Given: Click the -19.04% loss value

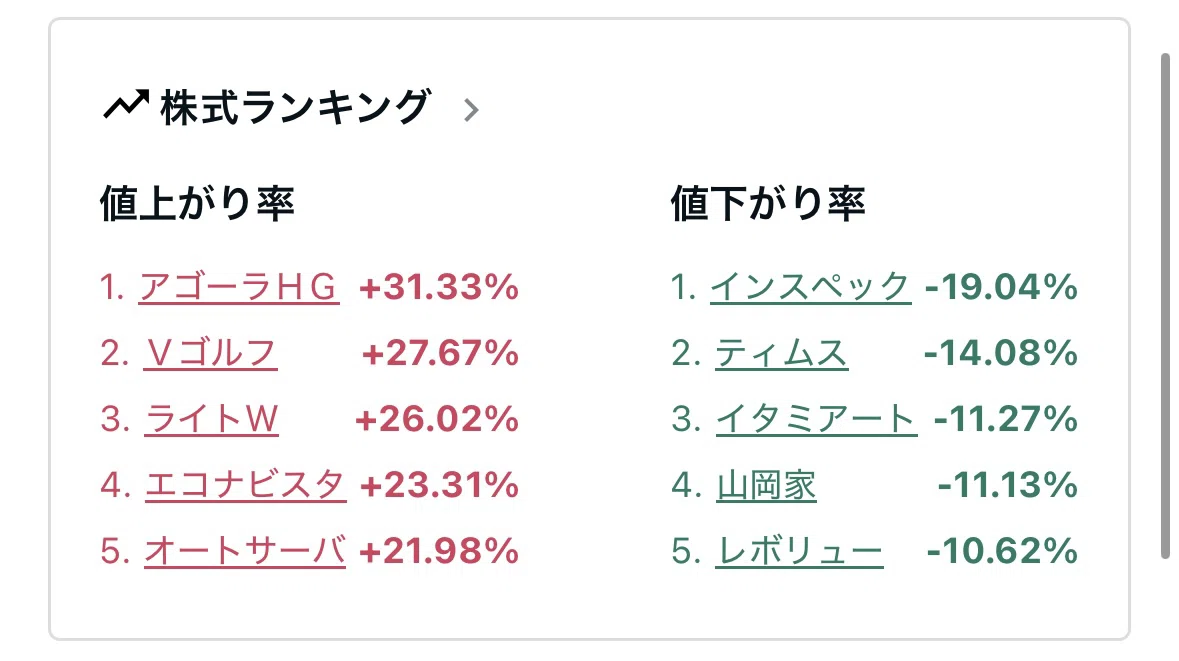Looking at the screenshot, I should pos(1002,287).
